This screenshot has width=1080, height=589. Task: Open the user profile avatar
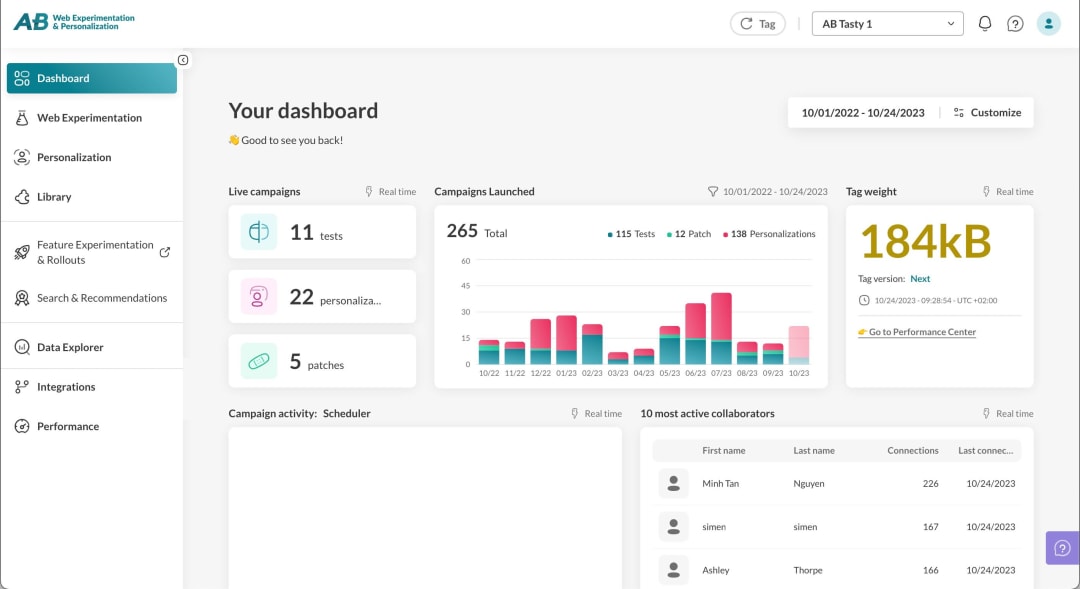(x=1048, y=23)
